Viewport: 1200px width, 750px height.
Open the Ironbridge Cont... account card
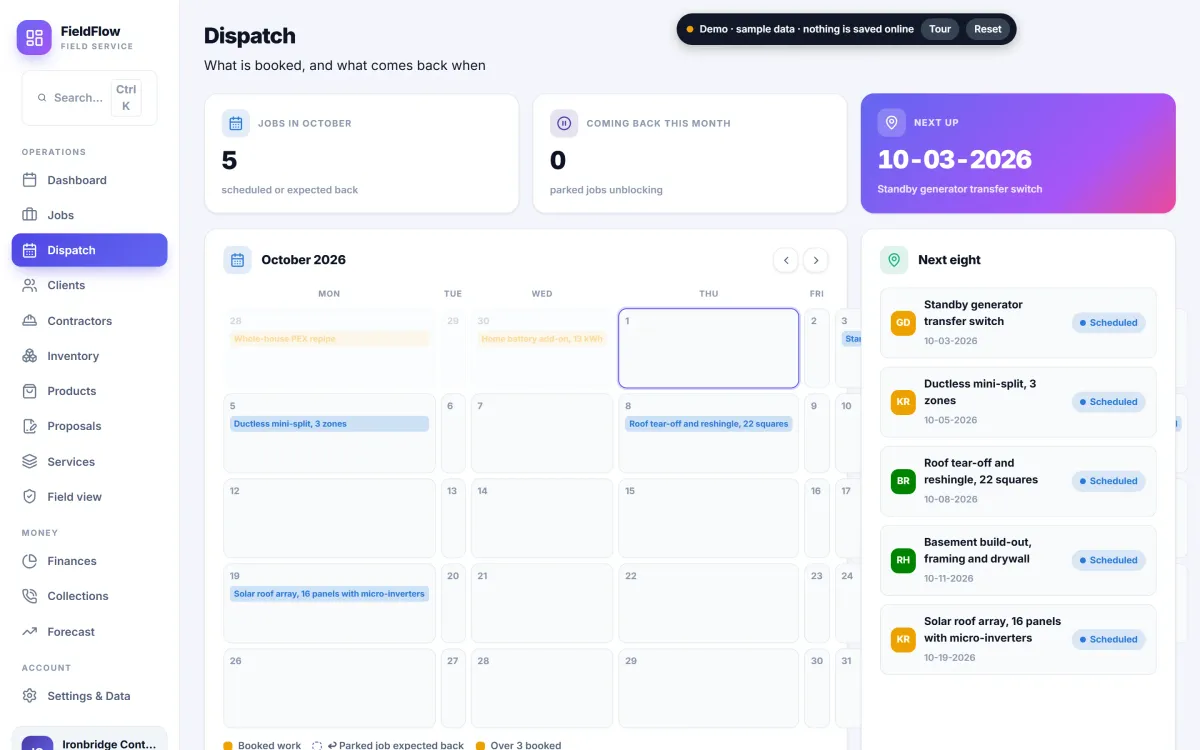(89, 739)
